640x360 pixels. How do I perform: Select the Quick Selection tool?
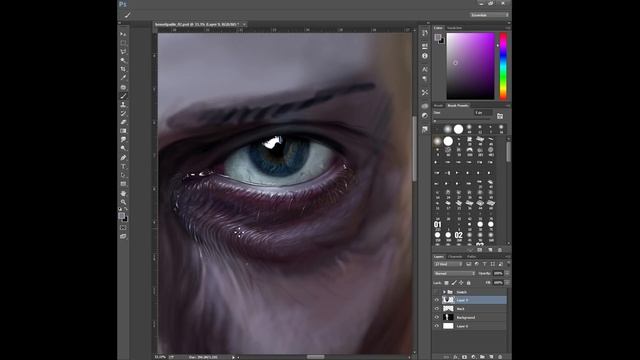tap(123, 60)
